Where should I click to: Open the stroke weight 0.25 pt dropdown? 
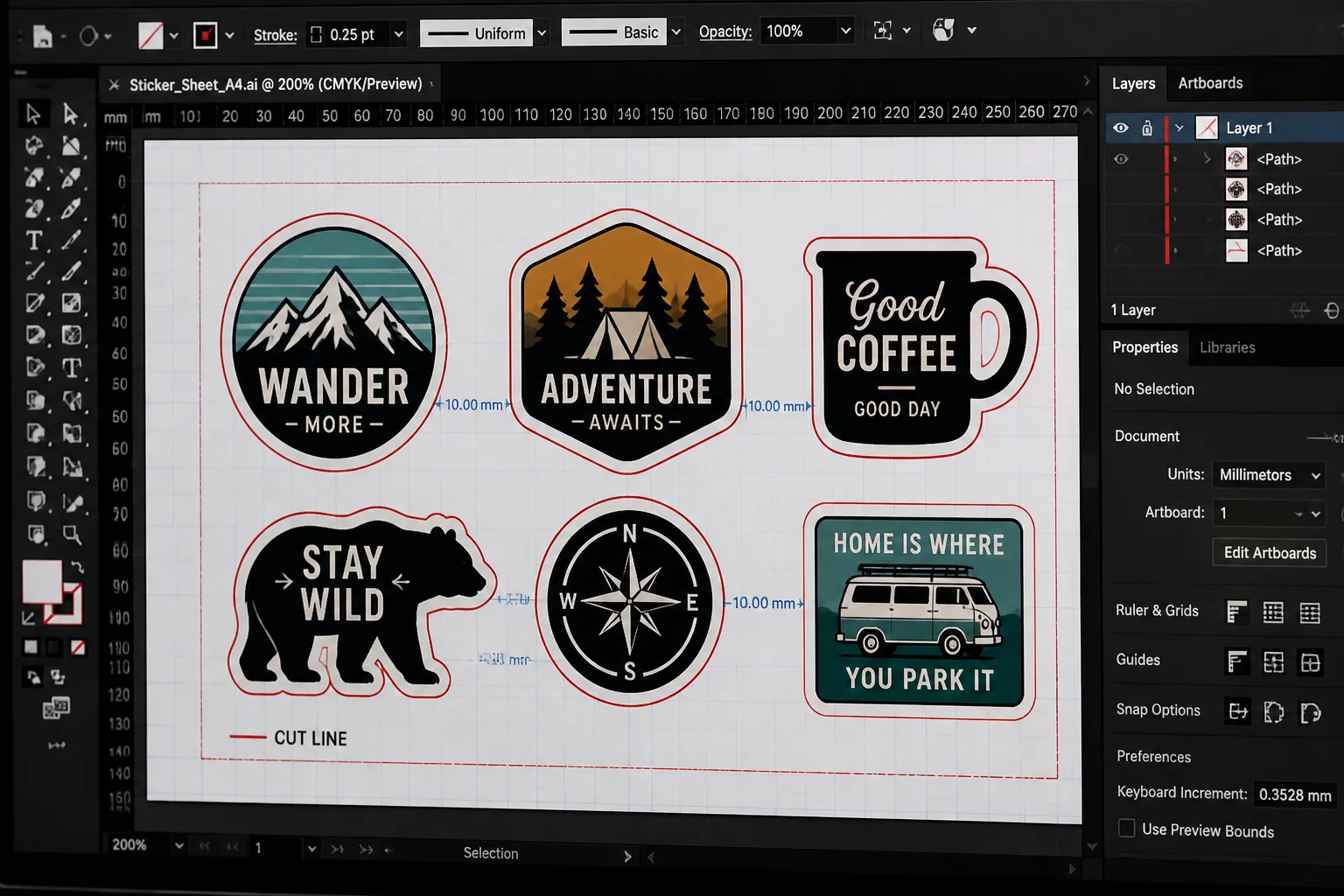pos(399,34)
